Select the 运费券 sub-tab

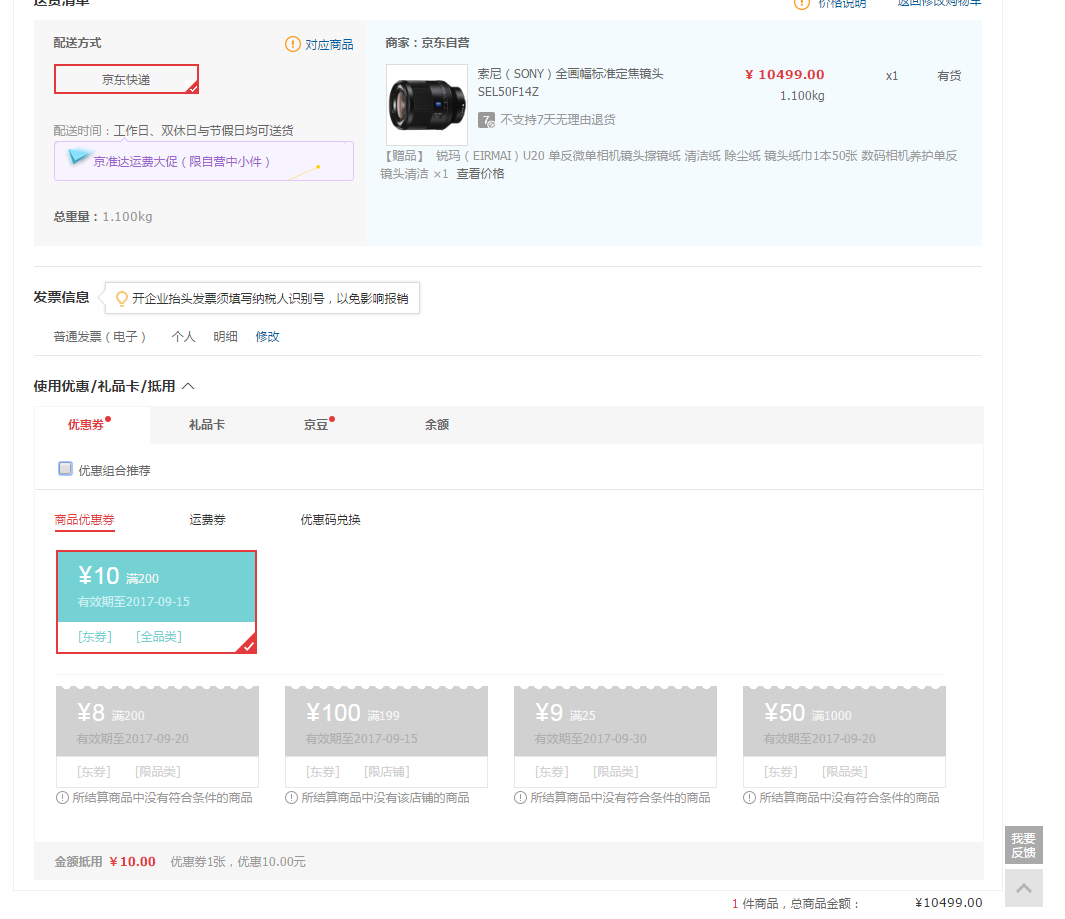207,520
